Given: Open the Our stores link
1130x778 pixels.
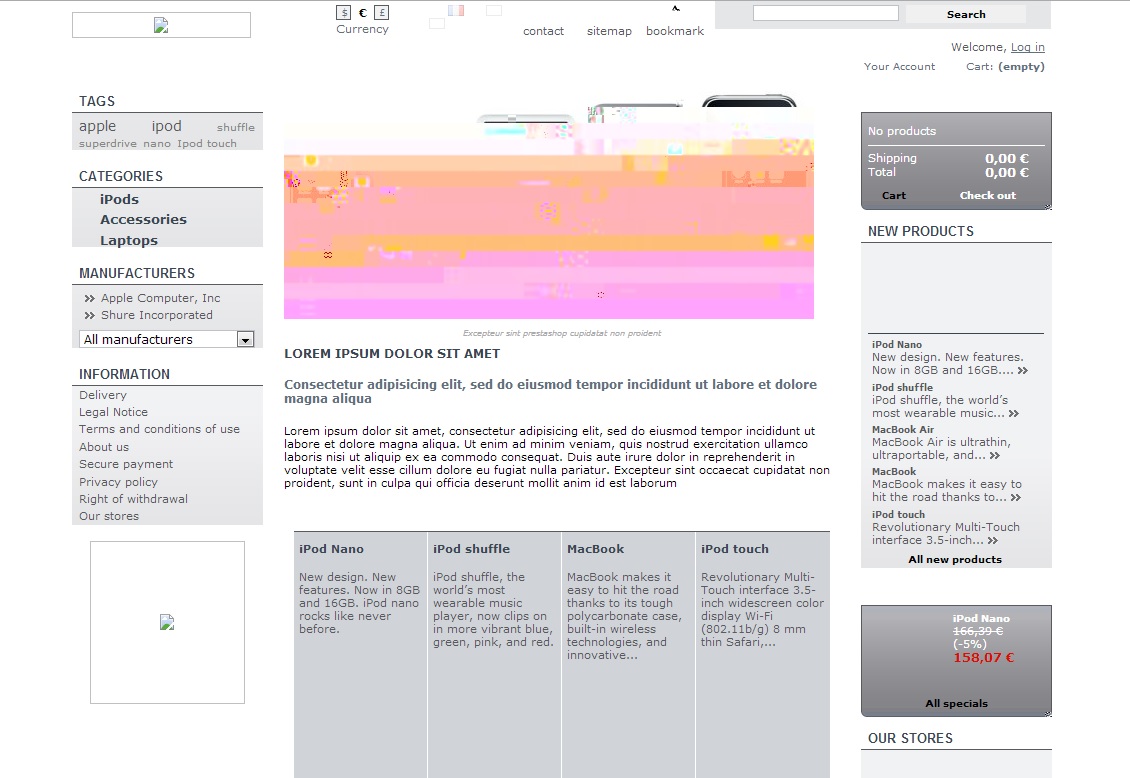Looking at the screenshot, I should click(109, 517).
